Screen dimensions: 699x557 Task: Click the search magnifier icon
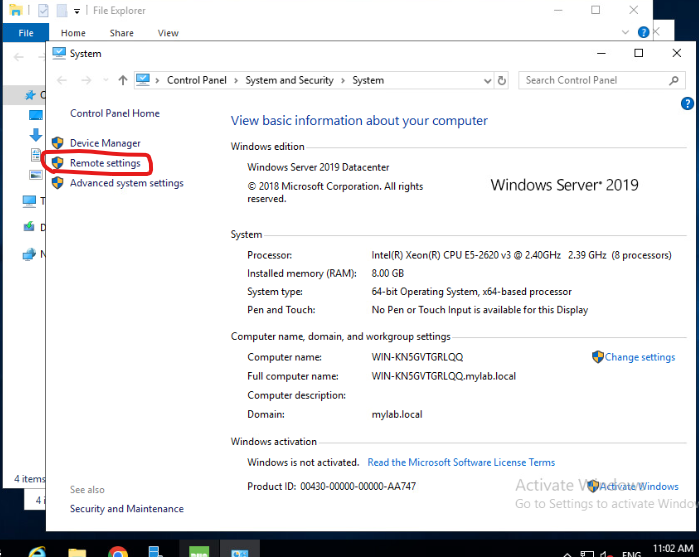674,80
